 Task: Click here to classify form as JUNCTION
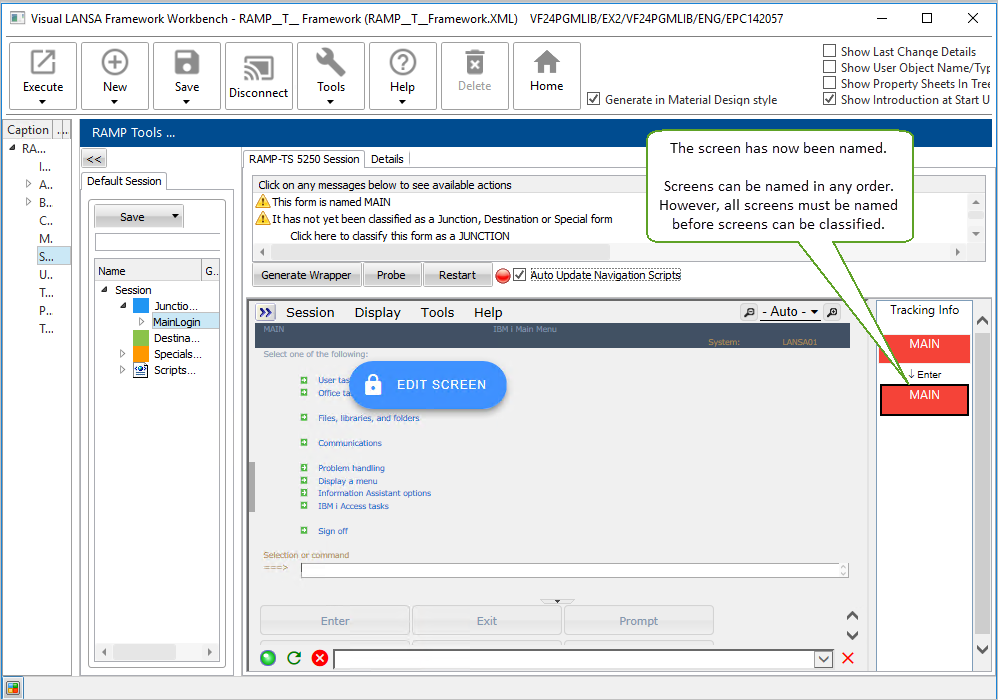click(x=400, y=236)
